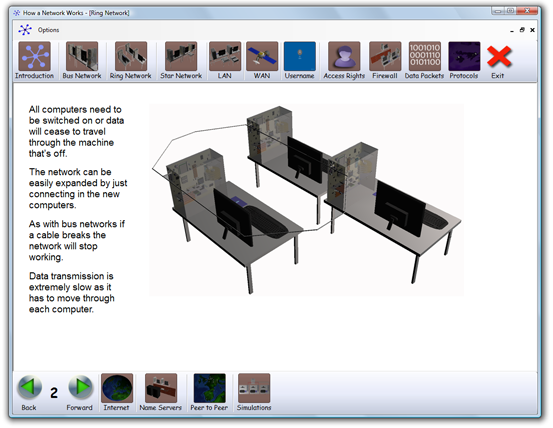Click the page number 2 indicator
The image size is (553, 428).
tap(54, 393)
